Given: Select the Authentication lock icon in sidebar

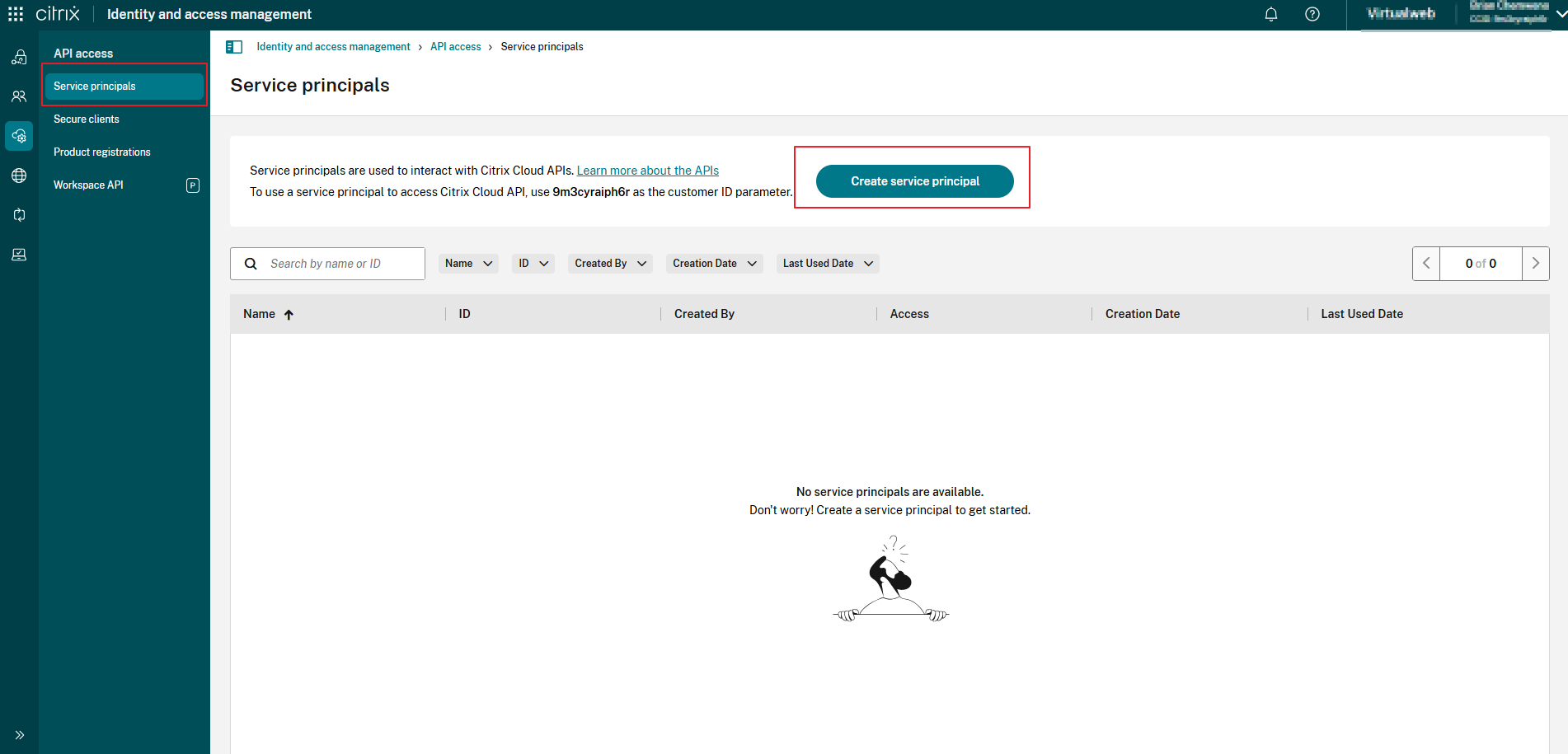Looking at the screenshot, I should pyautogui.click(x=19, y=57).
